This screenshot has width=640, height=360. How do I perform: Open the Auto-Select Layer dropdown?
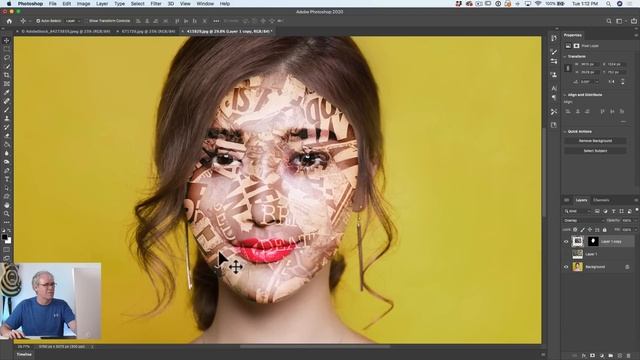[x=73, y=21]
